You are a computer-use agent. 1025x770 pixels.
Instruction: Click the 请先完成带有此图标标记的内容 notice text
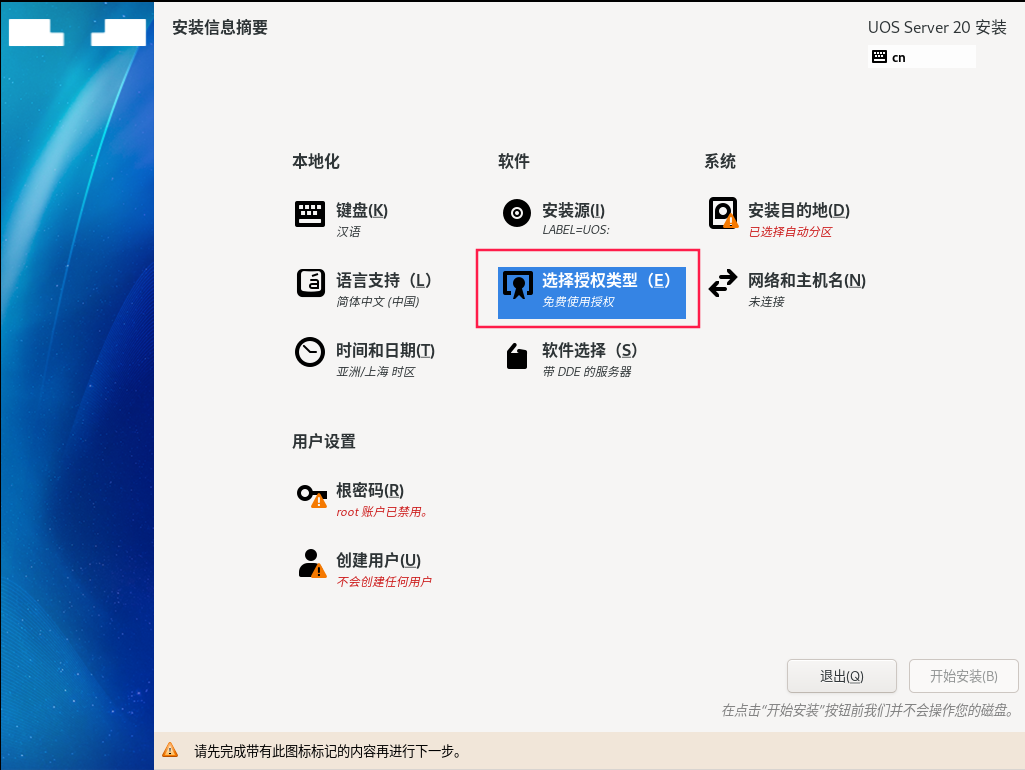[x=328, y=751]
